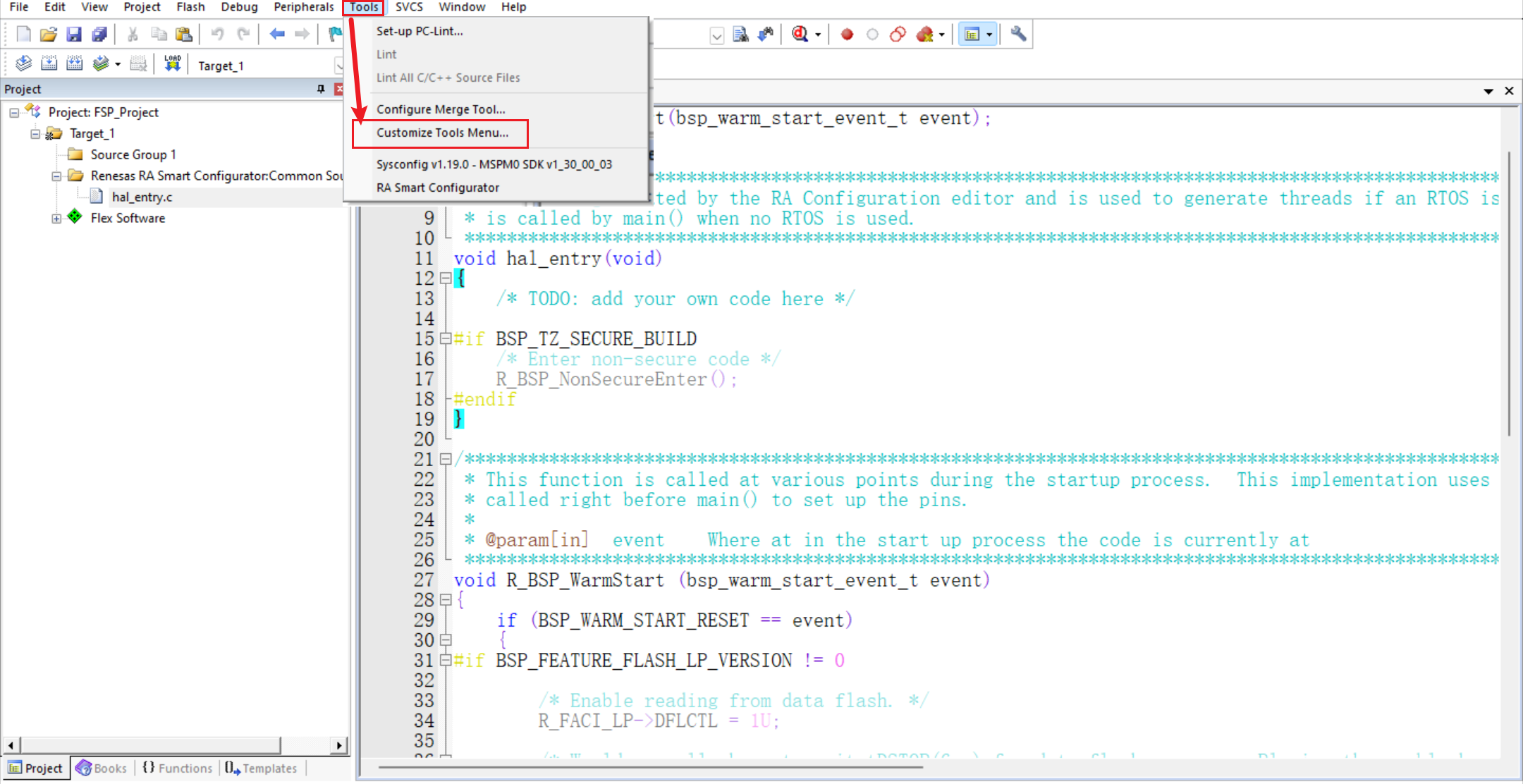Click the Rebuild all target files icon

point(74,64)
